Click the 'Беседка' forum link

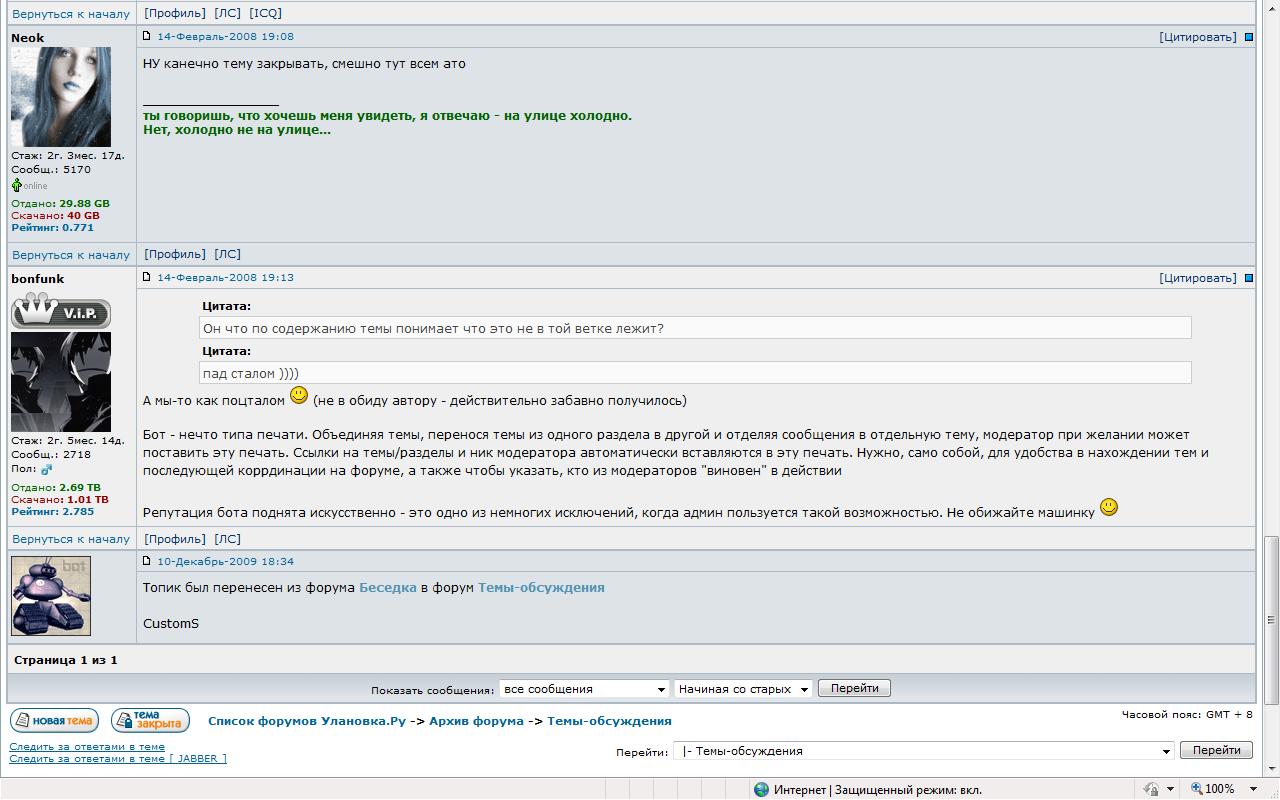(387, 588)
